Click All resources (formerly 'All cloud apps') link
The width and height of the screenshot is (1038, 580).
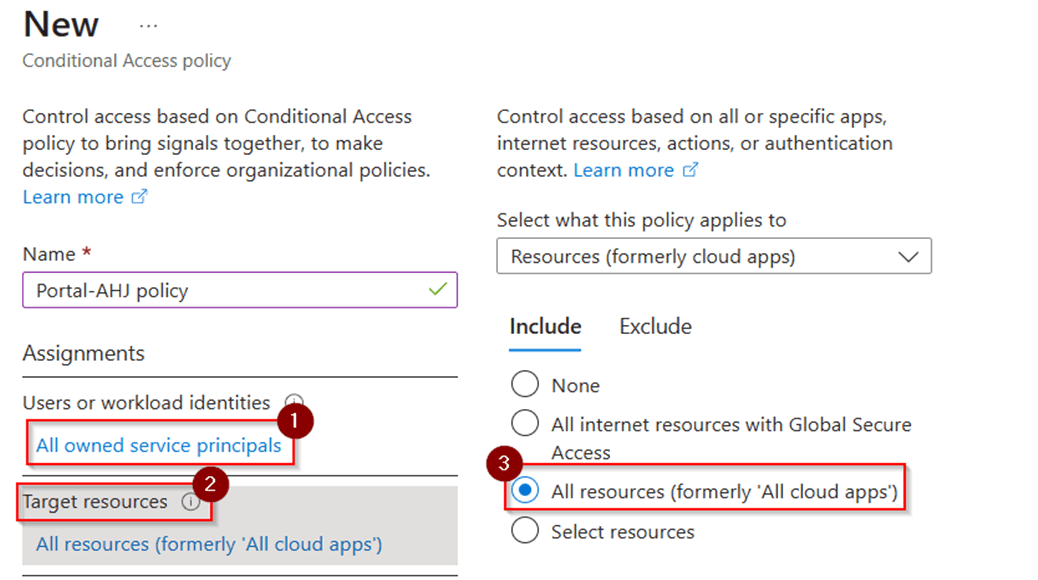point(208,544)
